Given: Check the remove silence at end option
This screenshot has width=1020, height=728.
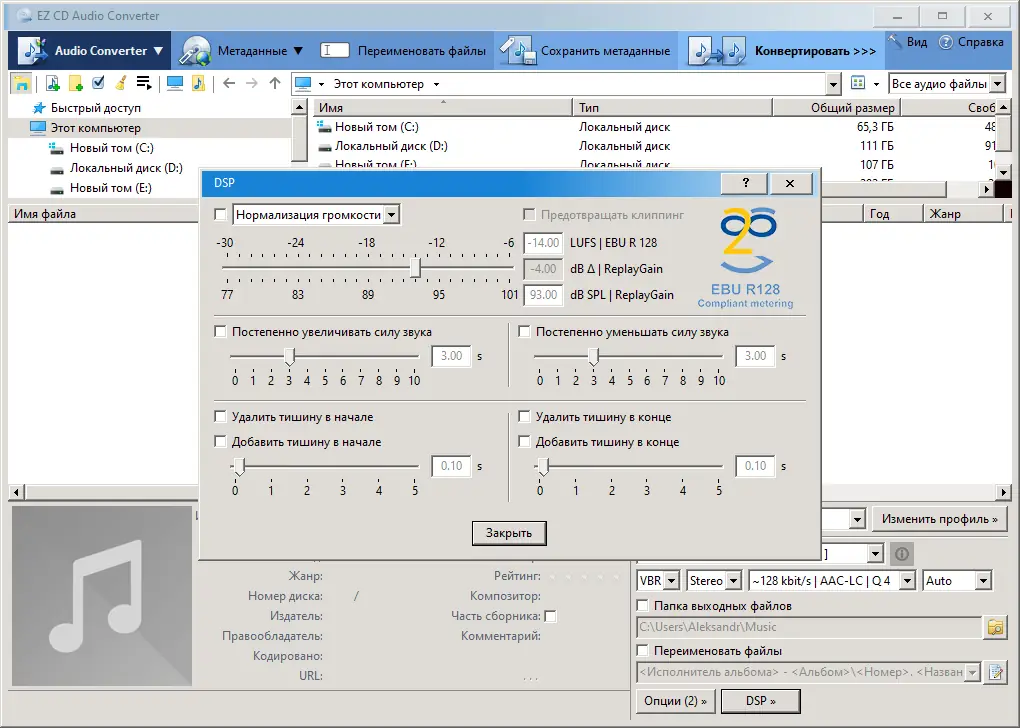Looking at the screenshot, I should pos(524,417).
